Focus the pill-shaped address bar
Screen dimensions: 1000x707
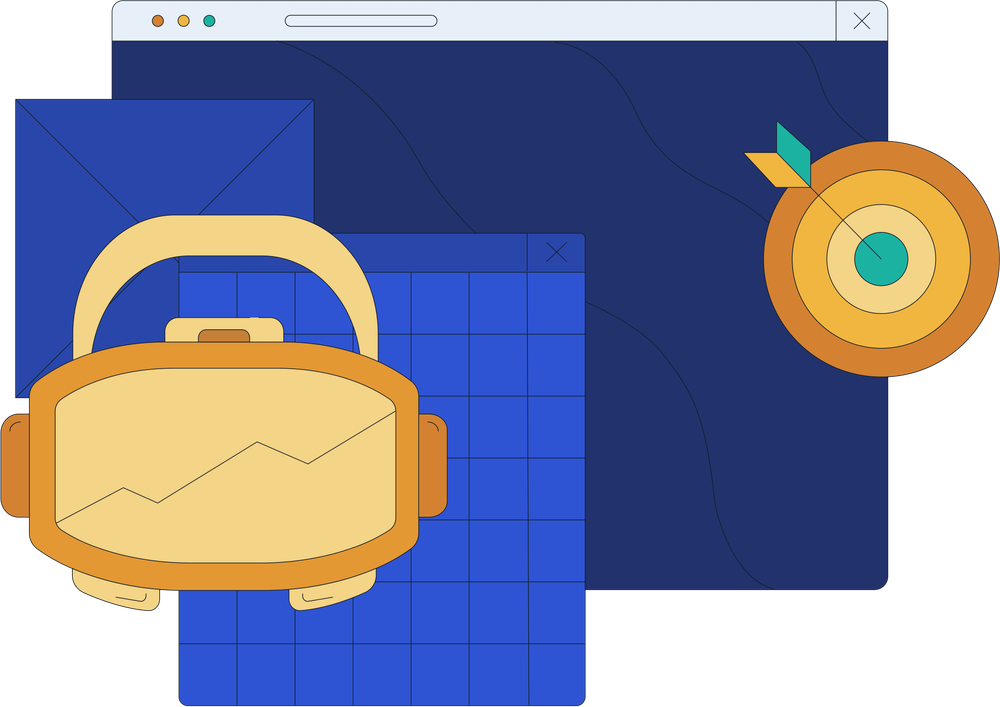(361, 21)
